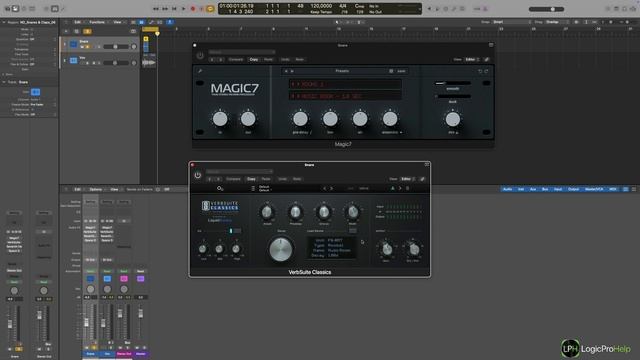Click the transport Fast Forward button
This screenshot has width=640, height=360.
165,9
